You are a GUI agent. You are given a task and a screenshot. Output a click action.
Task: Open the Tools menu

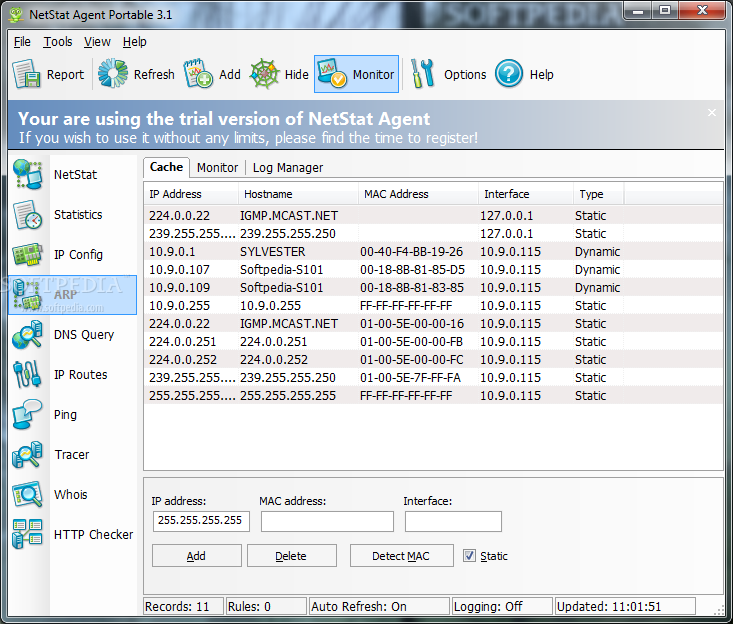pyautogui.click(x=58, y=42)
